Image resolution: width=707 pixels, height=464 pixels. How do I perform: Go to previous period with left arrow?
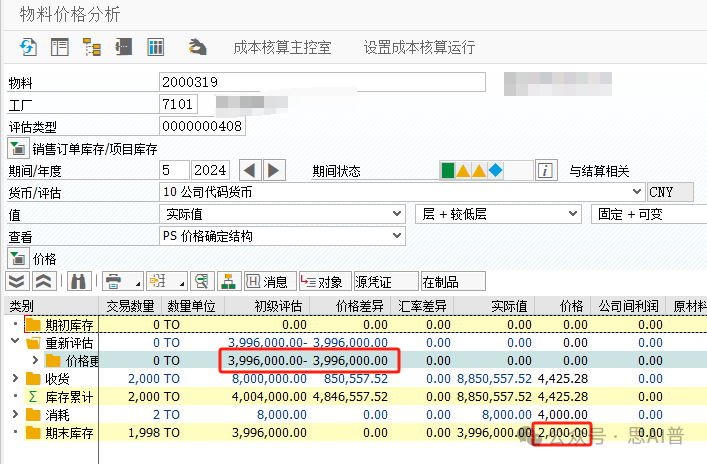click(x=252, y=170)
